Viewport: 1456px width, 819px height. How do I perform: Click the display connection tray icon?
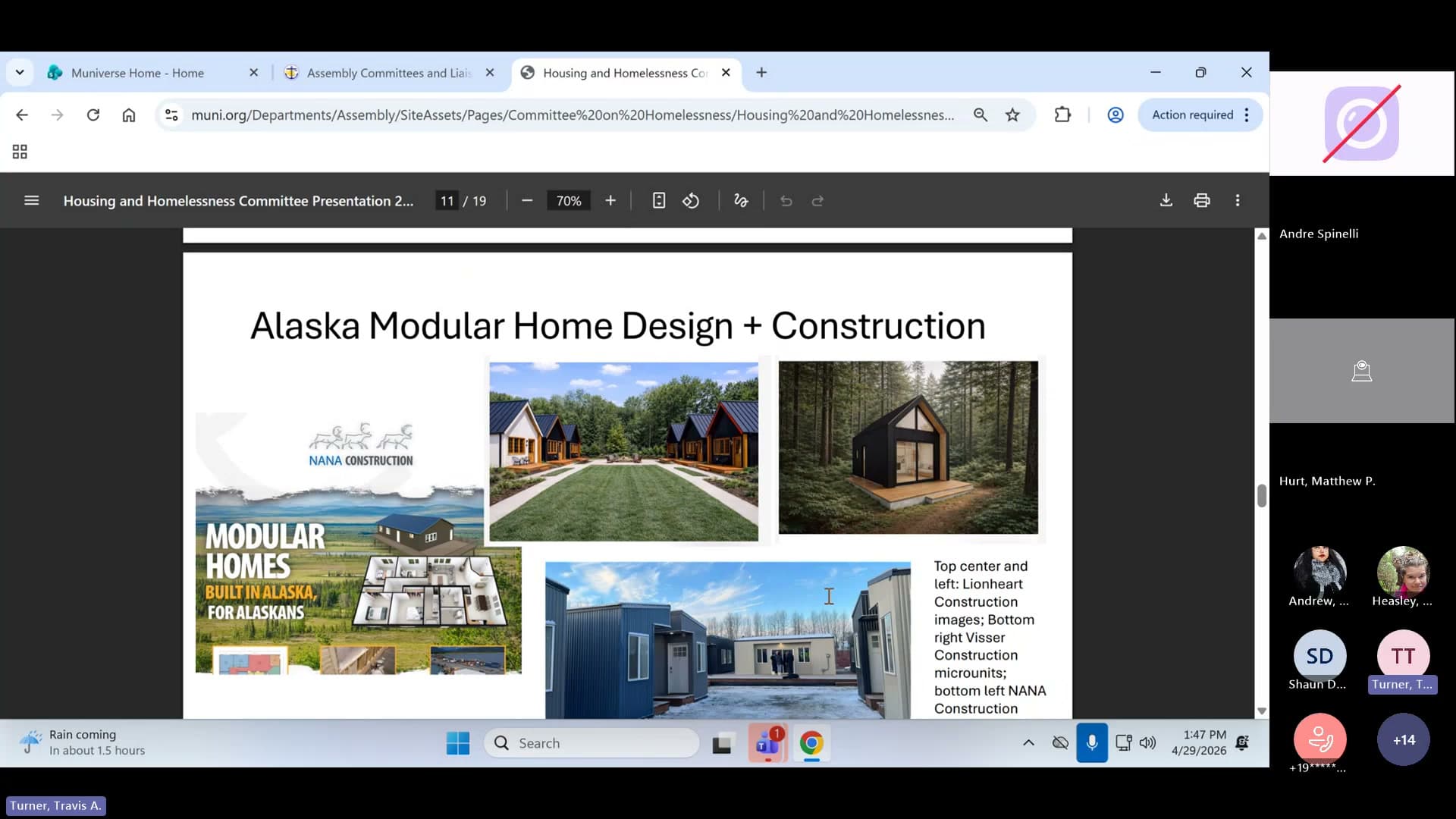pyautogui.click(x=1124, y=743)
